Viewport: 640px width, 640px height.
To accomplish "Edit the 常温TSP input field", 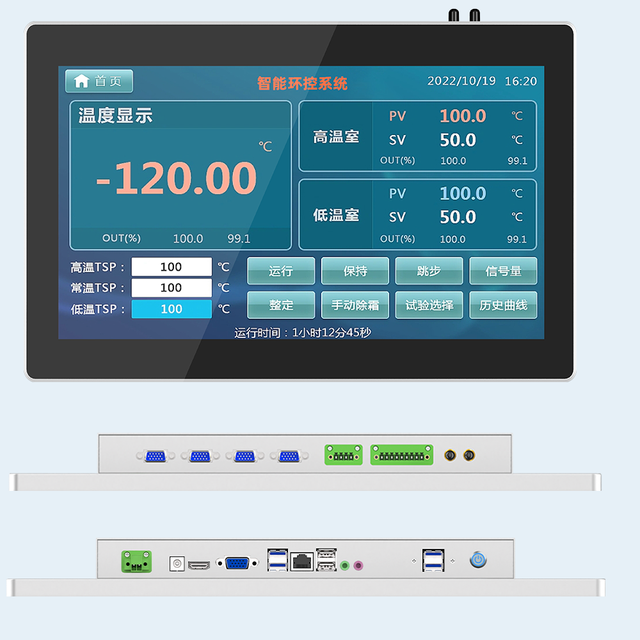I will (171, 288).
